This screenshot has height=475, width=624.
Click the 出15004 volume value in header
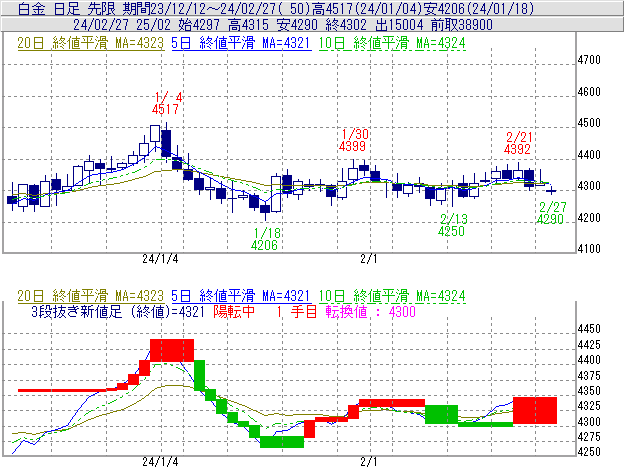click(x=399, y=25)
